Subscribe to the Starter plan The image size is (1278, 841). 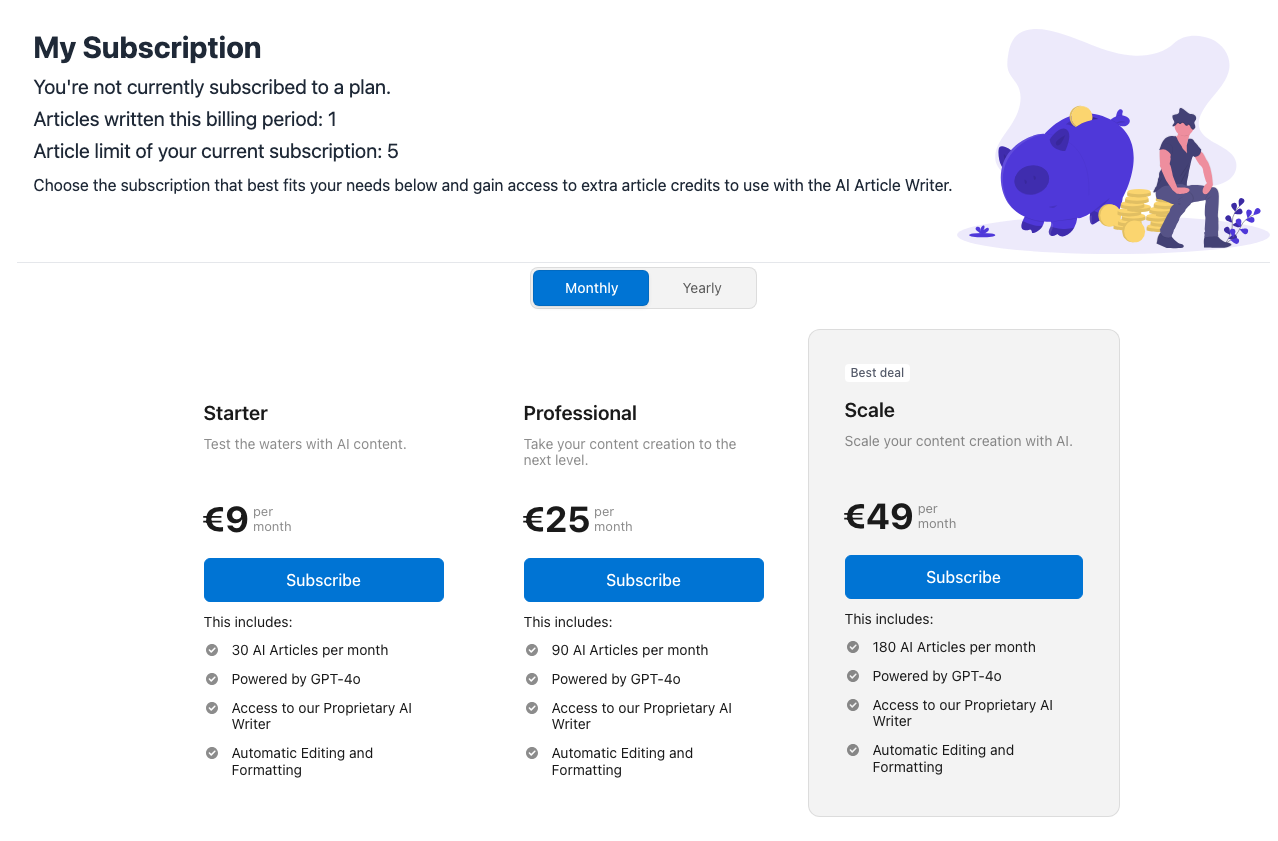(324, 580)
